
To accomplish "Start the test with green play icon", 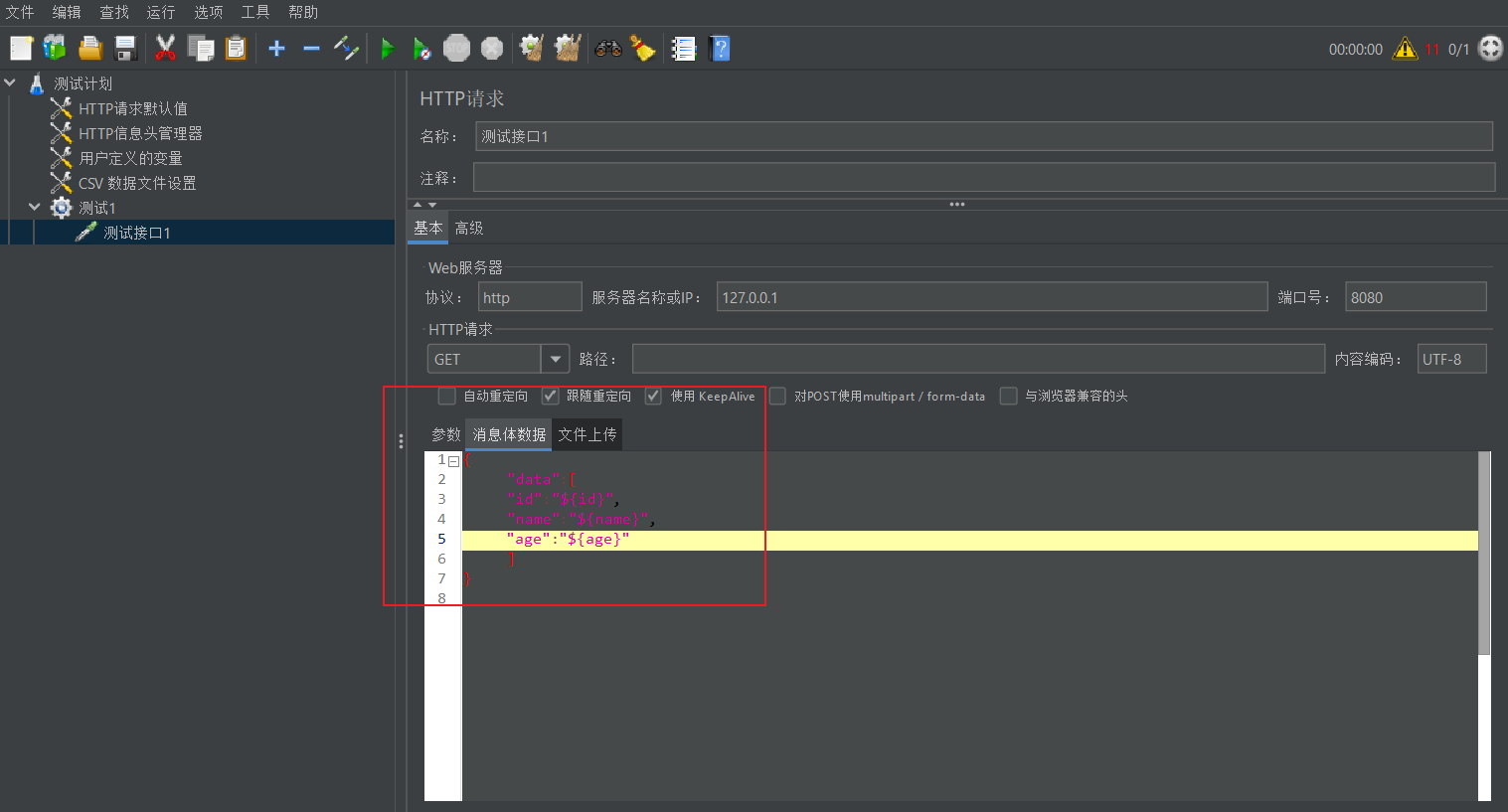I will click(x=388, y=48).
